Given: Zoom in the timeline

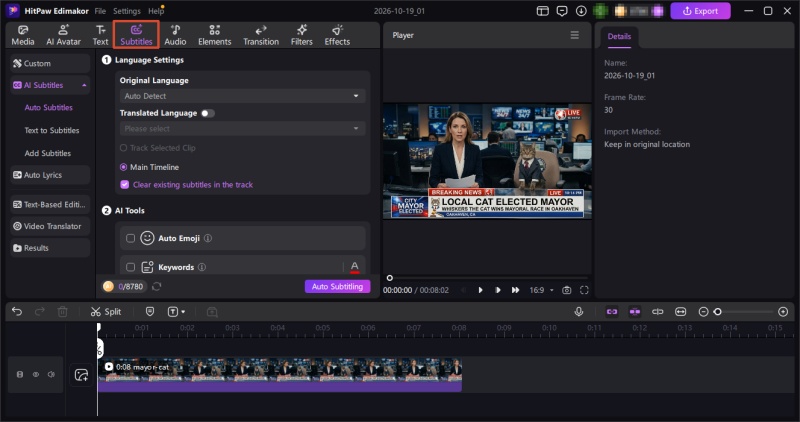Looking at the screenshot, I should [783, 311].
